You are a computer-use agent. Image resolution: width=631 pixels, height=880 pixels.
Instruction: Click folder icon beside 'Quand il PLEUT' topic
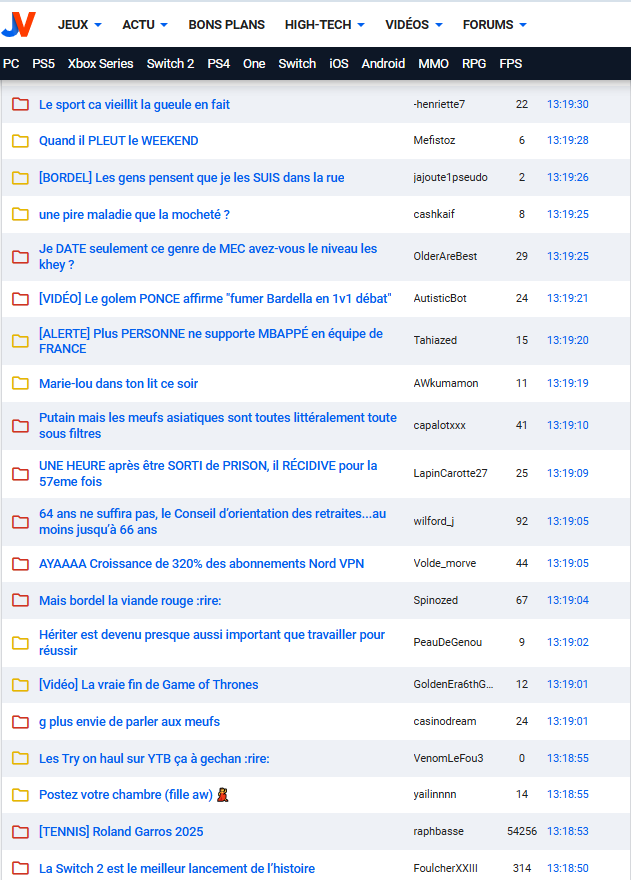click(20, 141)
